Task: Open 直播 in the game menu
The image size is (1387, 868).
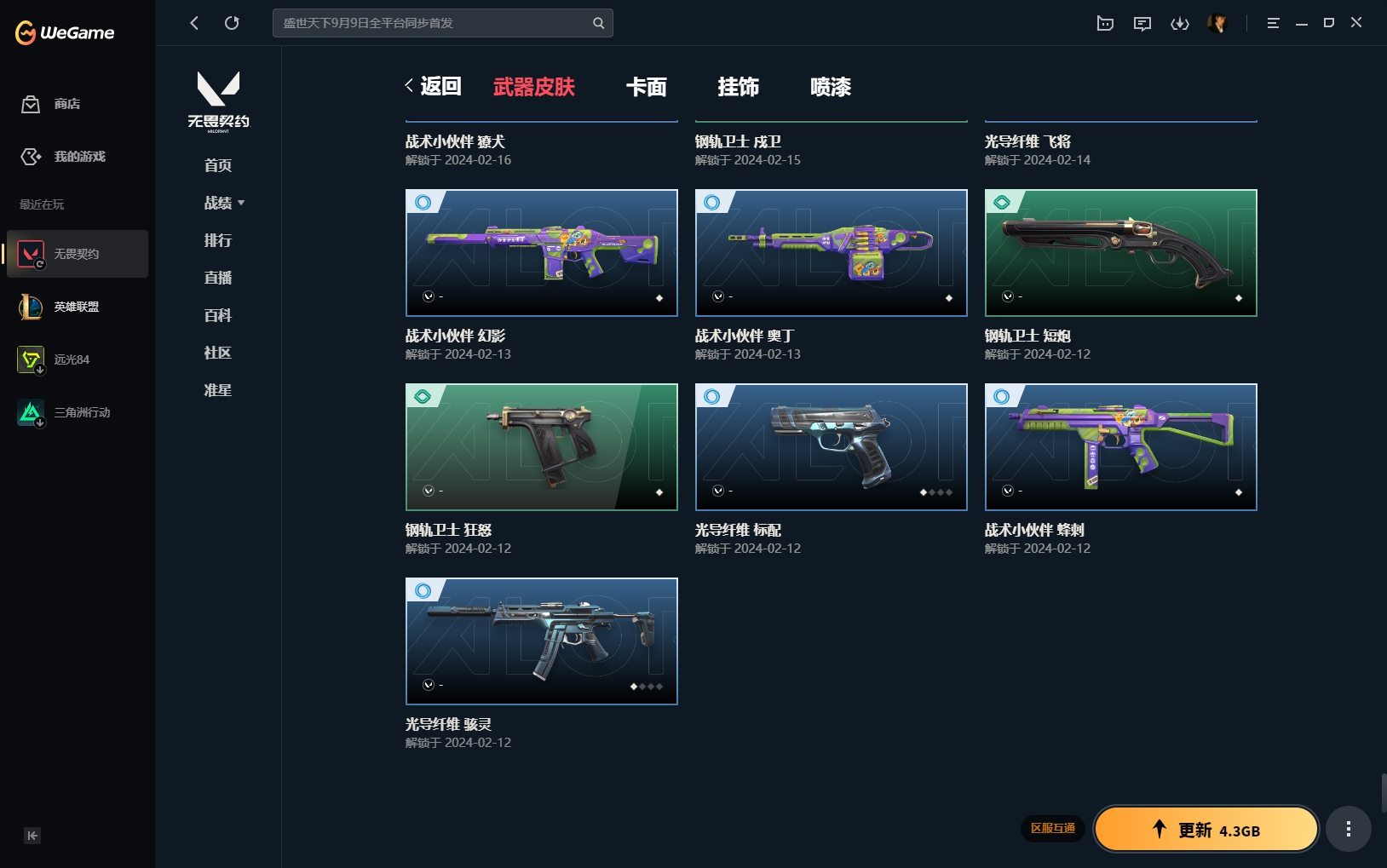Action: point(218,278)
